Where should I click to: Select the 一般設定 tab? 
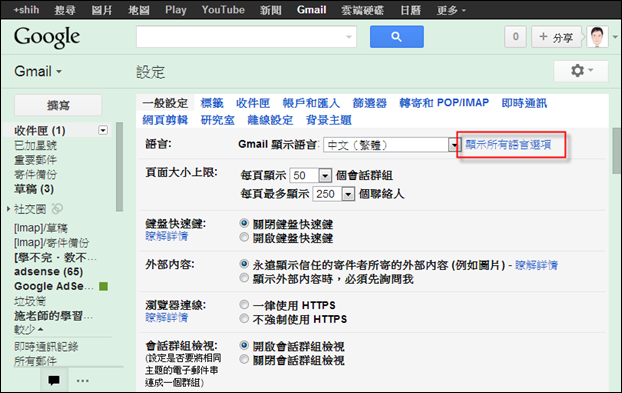pos(165,103)
